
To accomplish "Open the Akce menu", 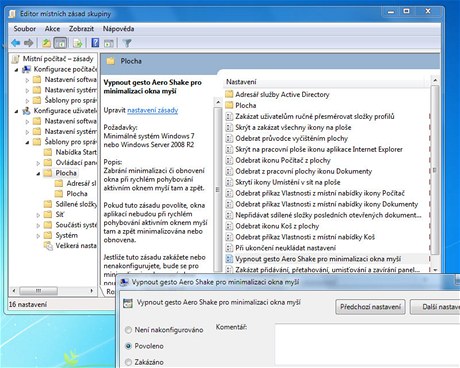I will click(x=52, y=29).
